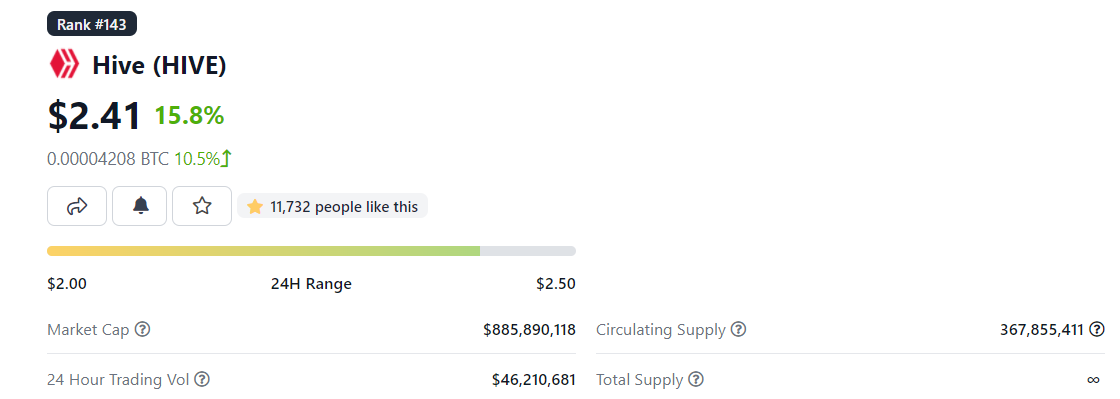
Task: Click the 0.00004208 BTC price text
Action: (x=108, y=158)
